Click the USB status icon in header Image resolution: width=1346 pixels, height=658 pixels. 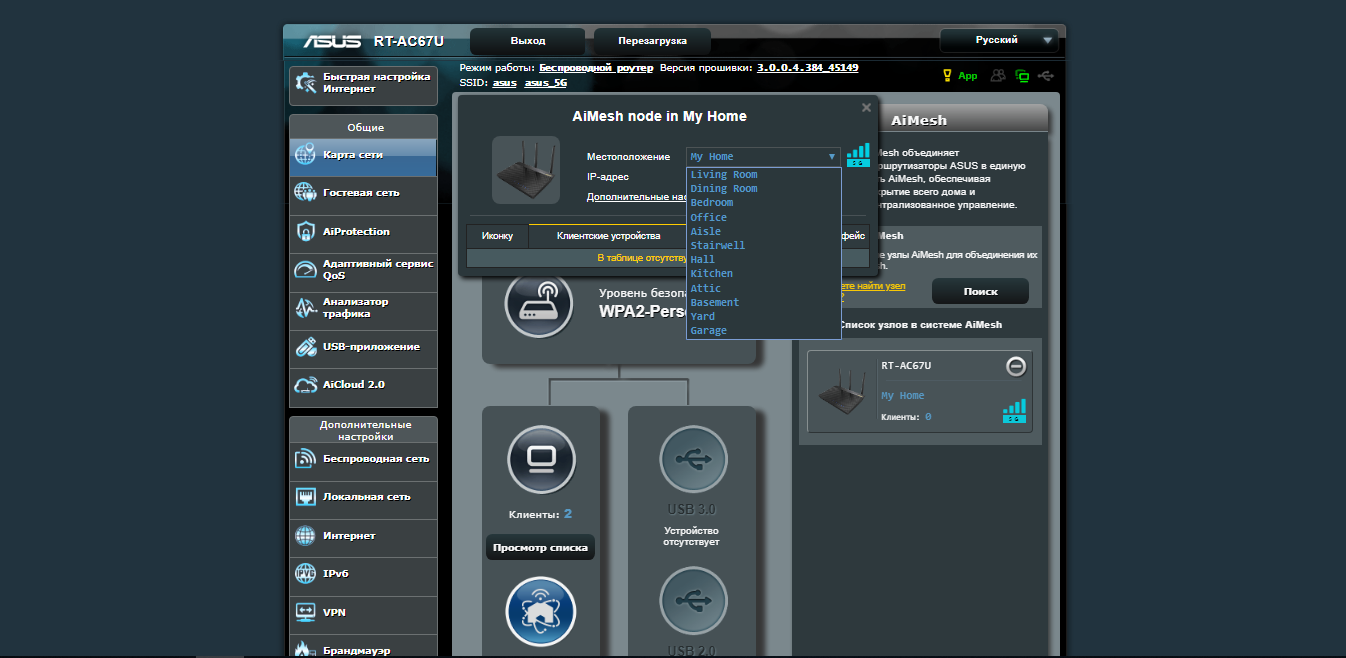tap(1046, 76)
